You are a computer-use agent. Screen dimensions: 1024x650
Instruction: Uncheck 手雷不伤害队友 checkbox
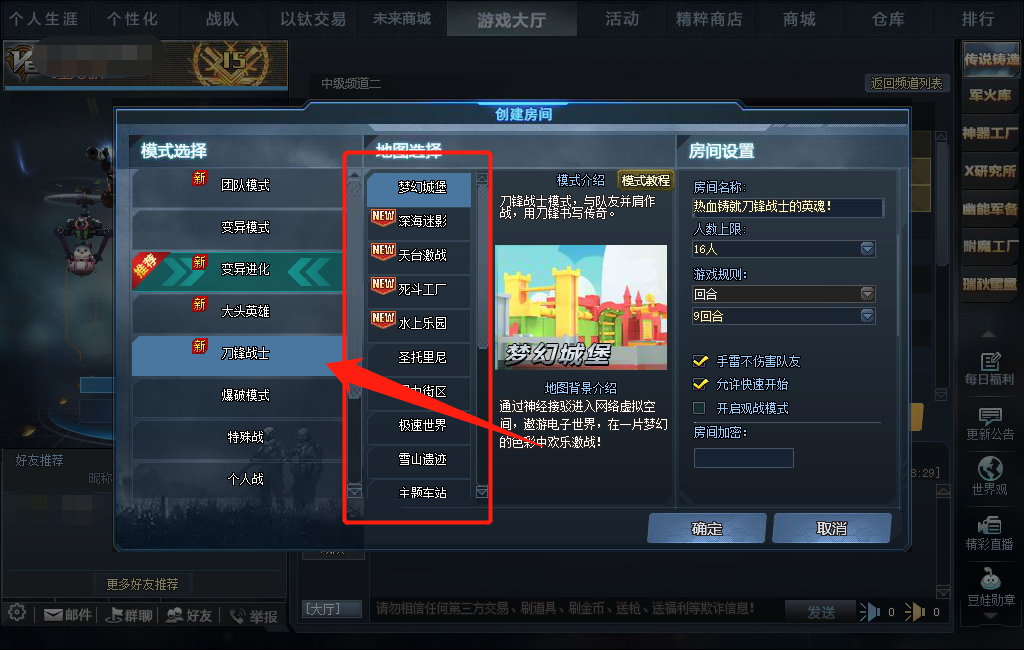[x=700, y=361]
